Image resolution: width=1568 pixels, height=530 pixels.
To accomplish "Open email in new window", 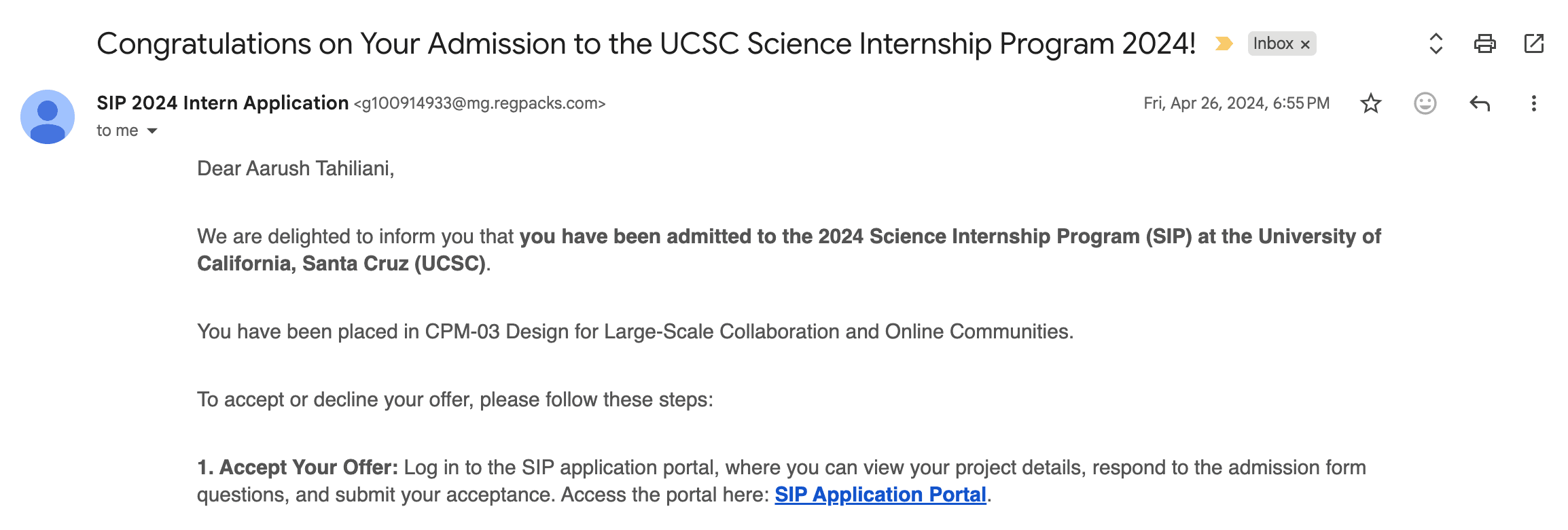I will pos(1533,43).
